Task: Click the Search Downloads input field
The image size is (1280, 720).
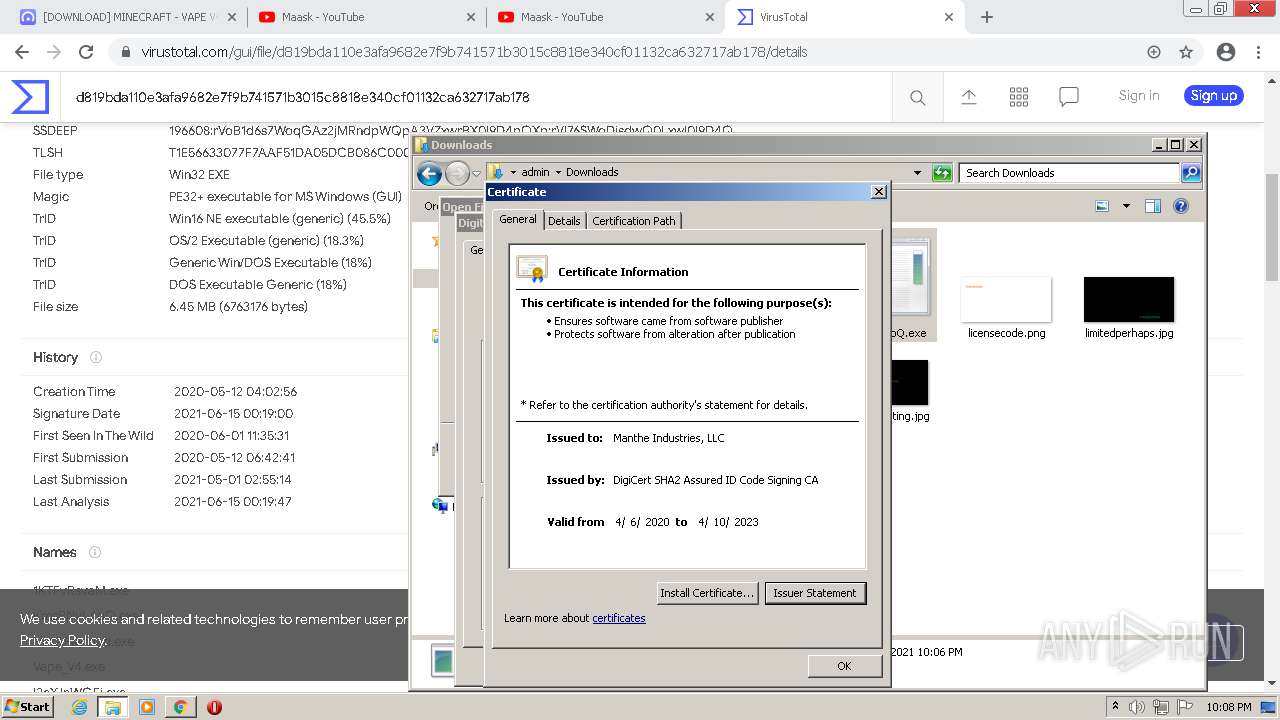Action: [x=1069, y=173]
